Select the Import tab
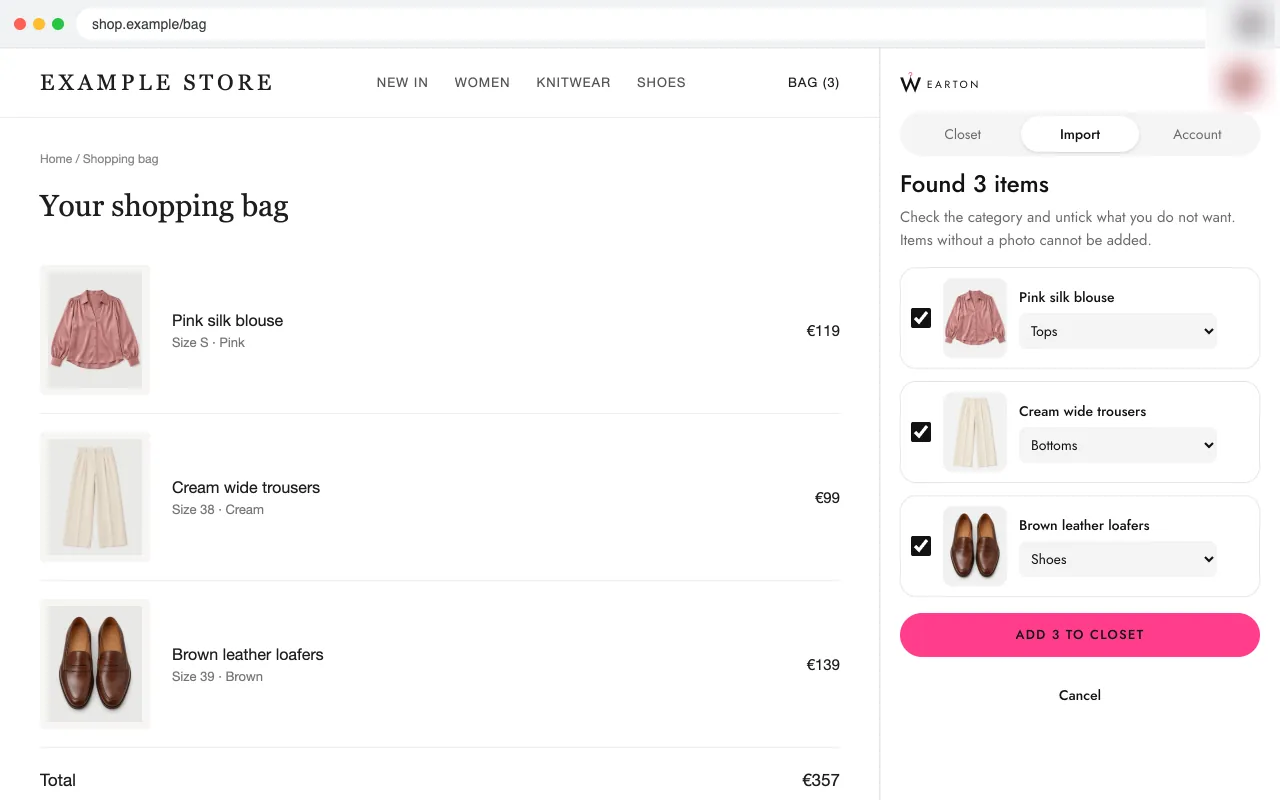The image size is (1280, 800). coord(1080,134)
